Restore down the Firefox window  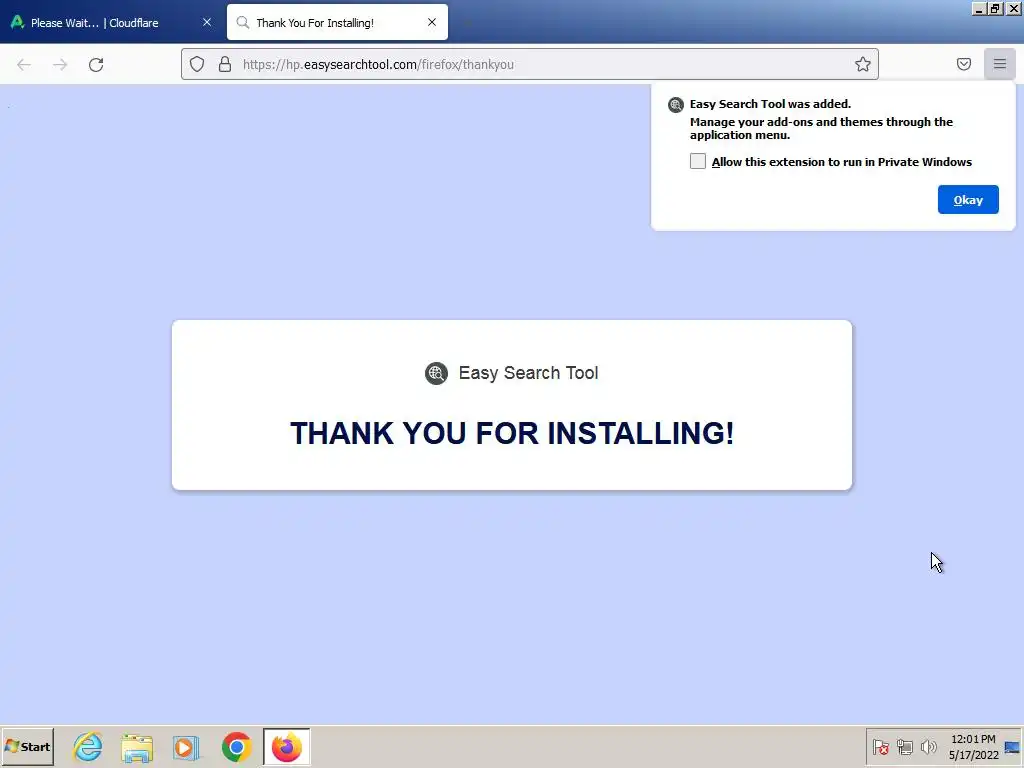tap(995, 8)
